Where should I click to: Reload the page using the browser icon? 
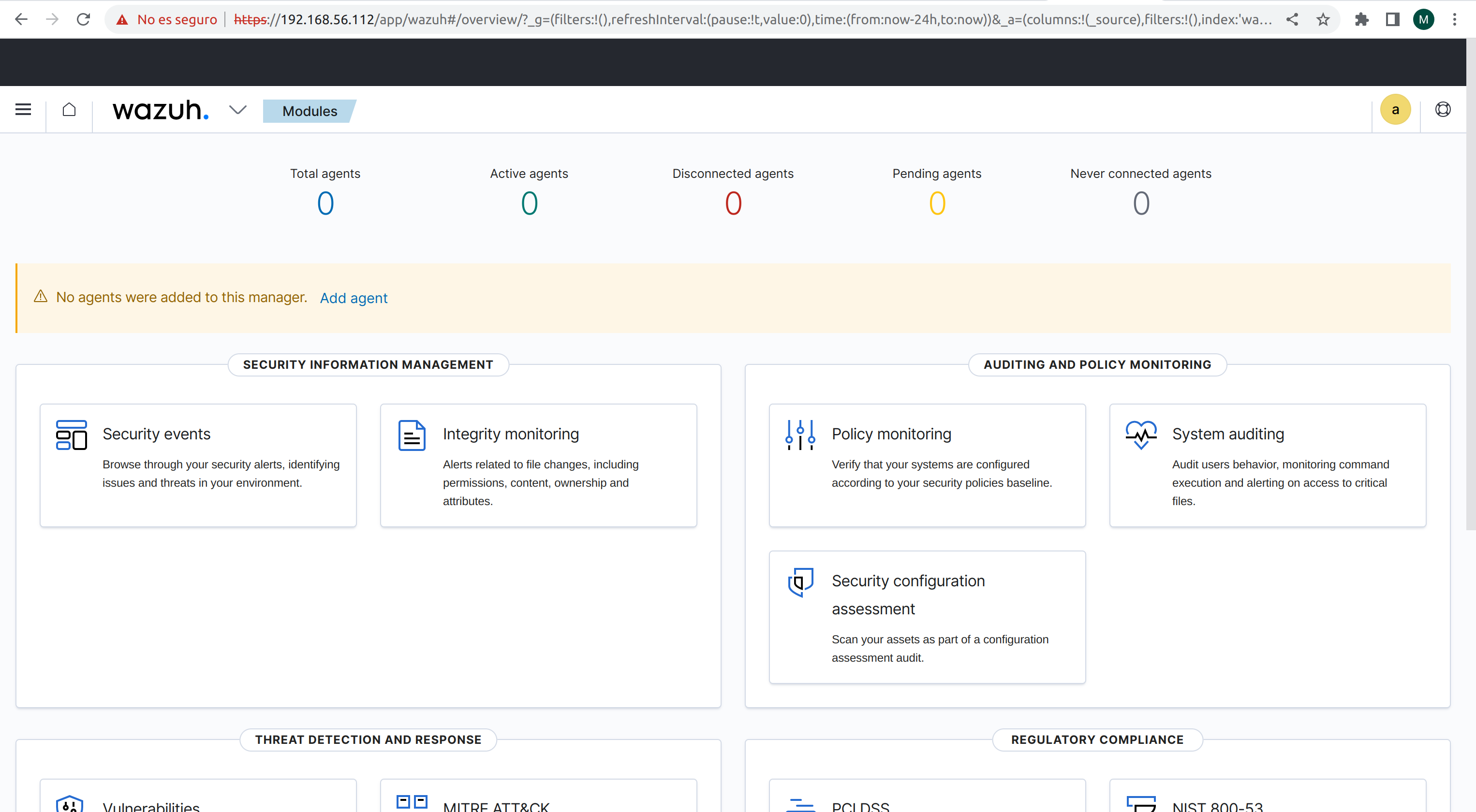83,19
